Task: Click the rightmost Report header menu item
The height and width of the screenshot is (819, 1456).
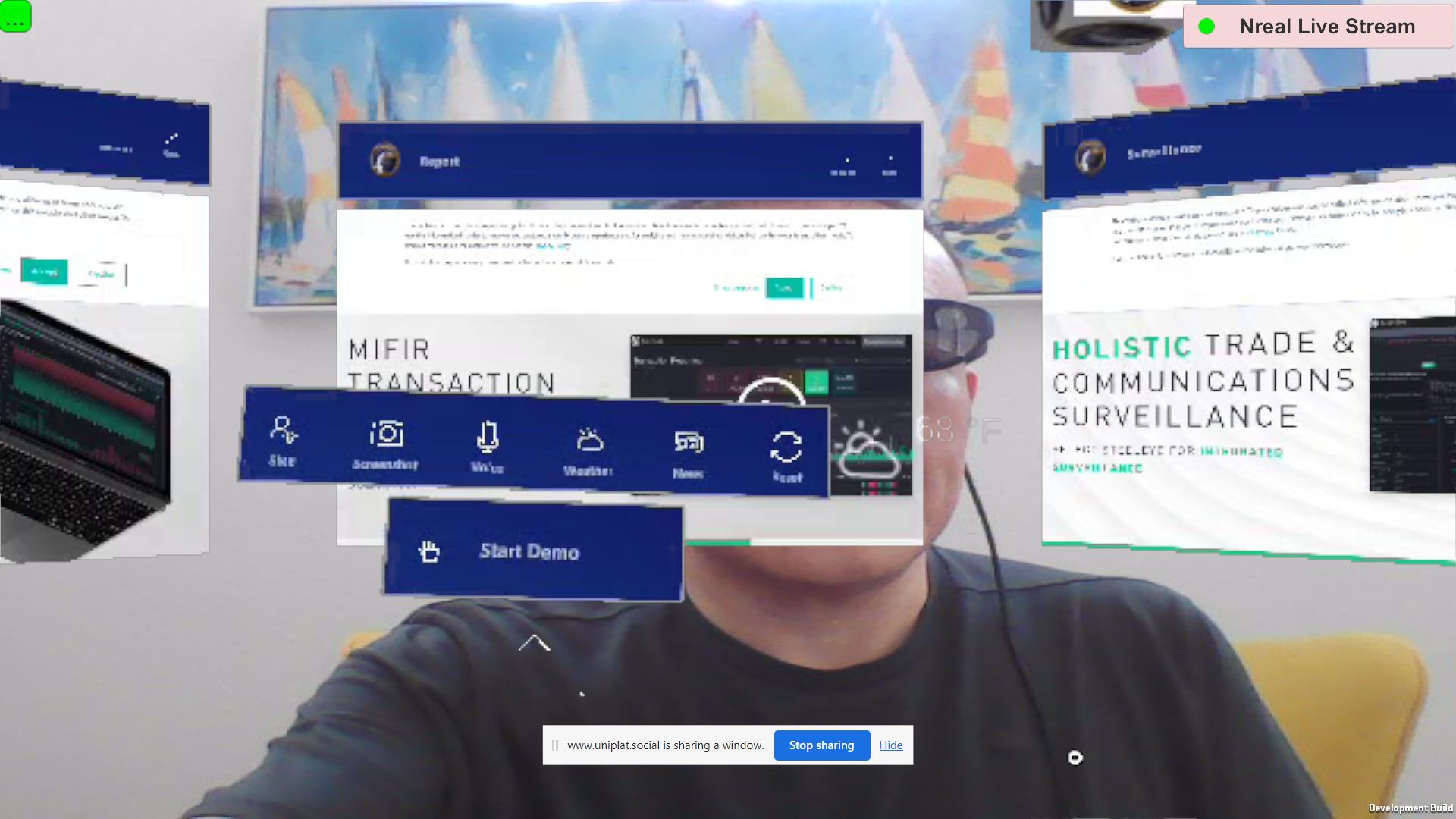Action: pyautogui.click(x=890, y=165)
